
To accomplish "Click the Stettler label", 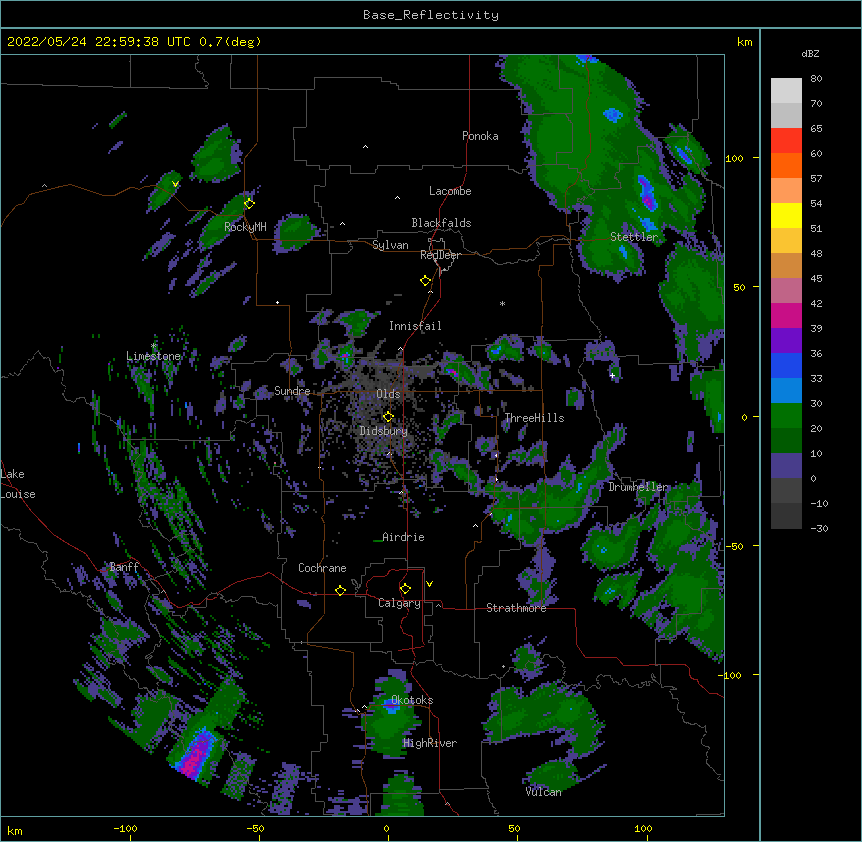I will click(634, 236).
